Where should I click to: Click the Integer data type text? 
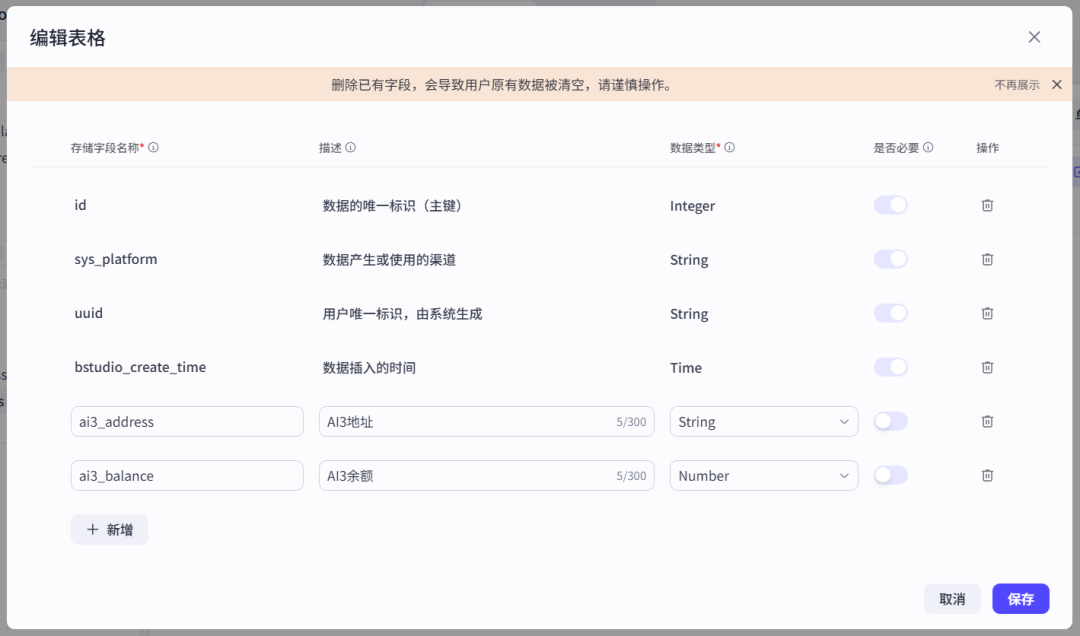point(692,206)
